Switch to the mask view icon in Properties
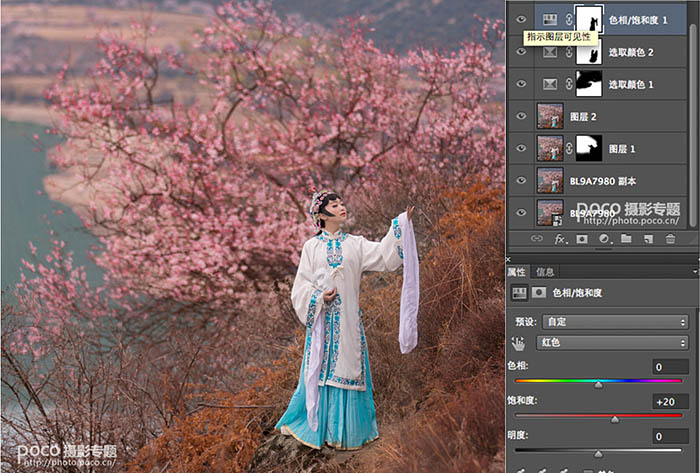This screenshot has height=473, width=700. (x=539, y=292)
